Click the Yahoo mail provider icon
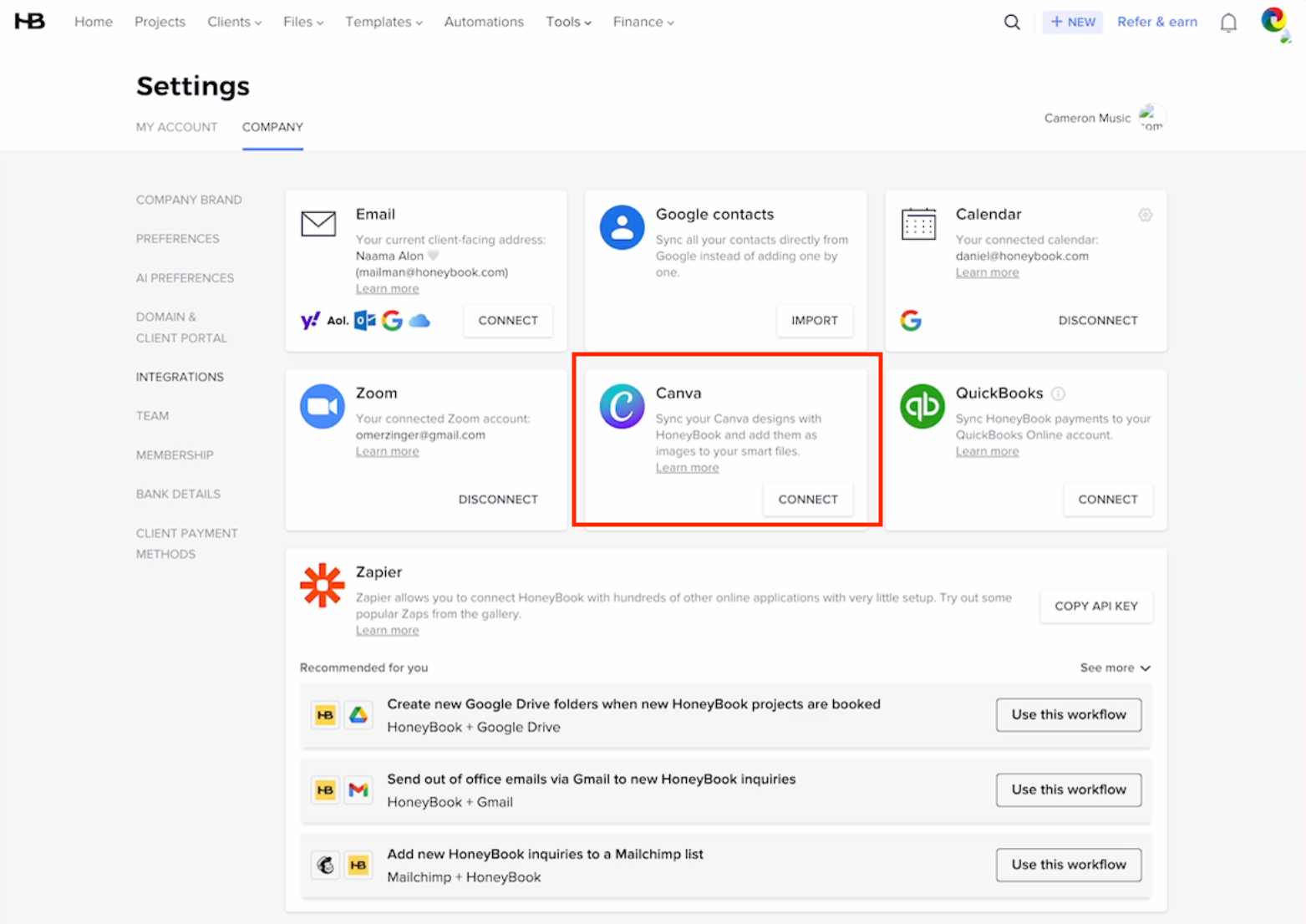The height and width of the screenshot is (924, 1306). point(310,320)
